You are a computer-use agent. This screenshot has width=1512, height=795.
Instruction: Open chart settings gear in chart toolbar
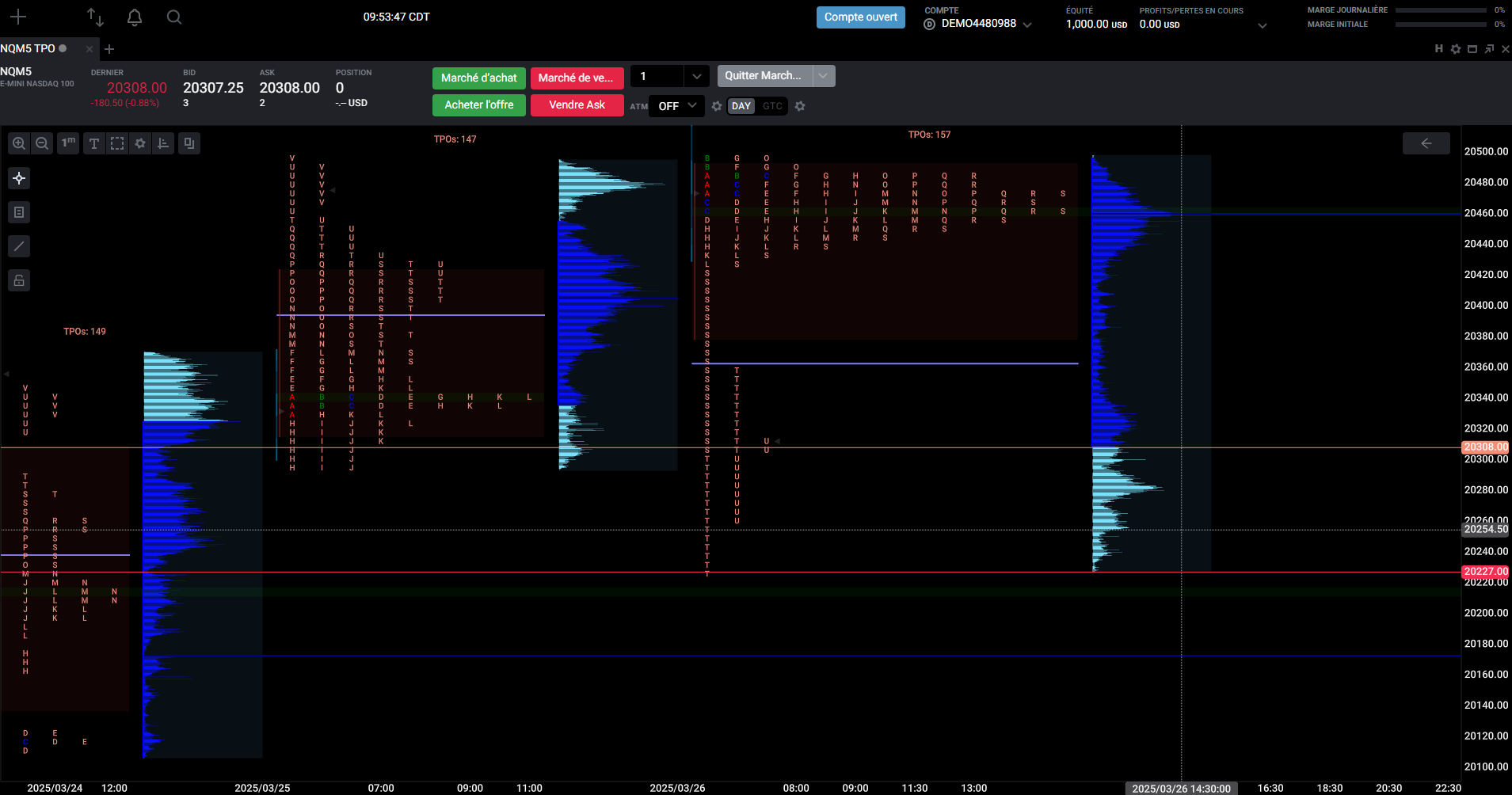[x=140, y=143]
